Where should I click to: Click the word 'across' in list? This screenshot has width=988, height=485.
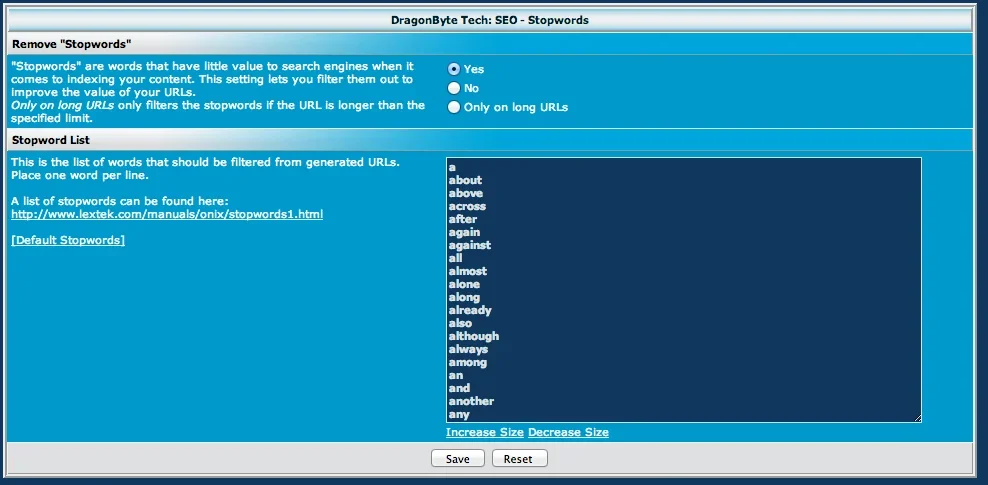(467, 206)
